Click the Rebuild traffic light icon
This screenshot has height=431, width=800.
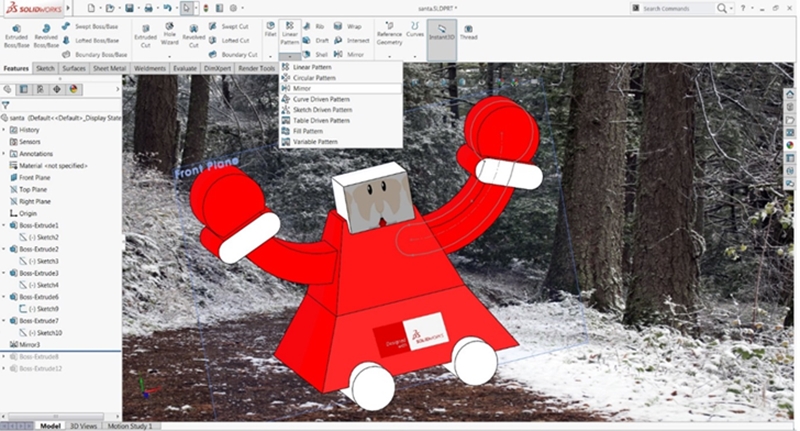206,8
